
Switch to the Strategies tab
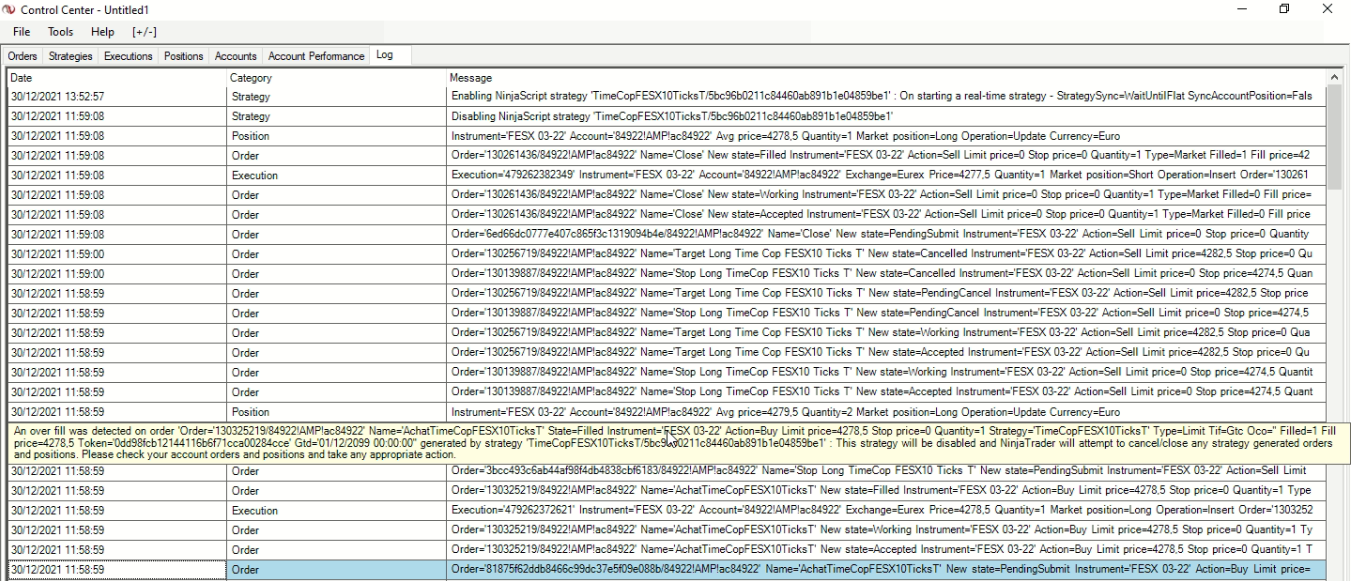[x=70, y=56]
